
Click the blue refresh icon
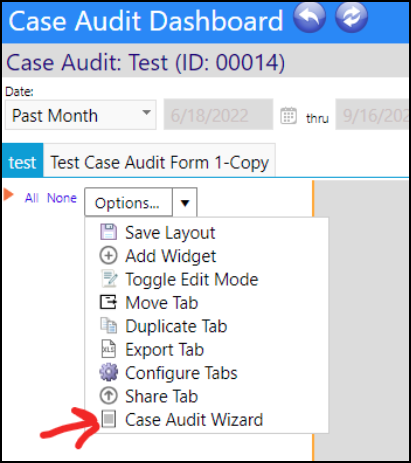pos(352,17)
